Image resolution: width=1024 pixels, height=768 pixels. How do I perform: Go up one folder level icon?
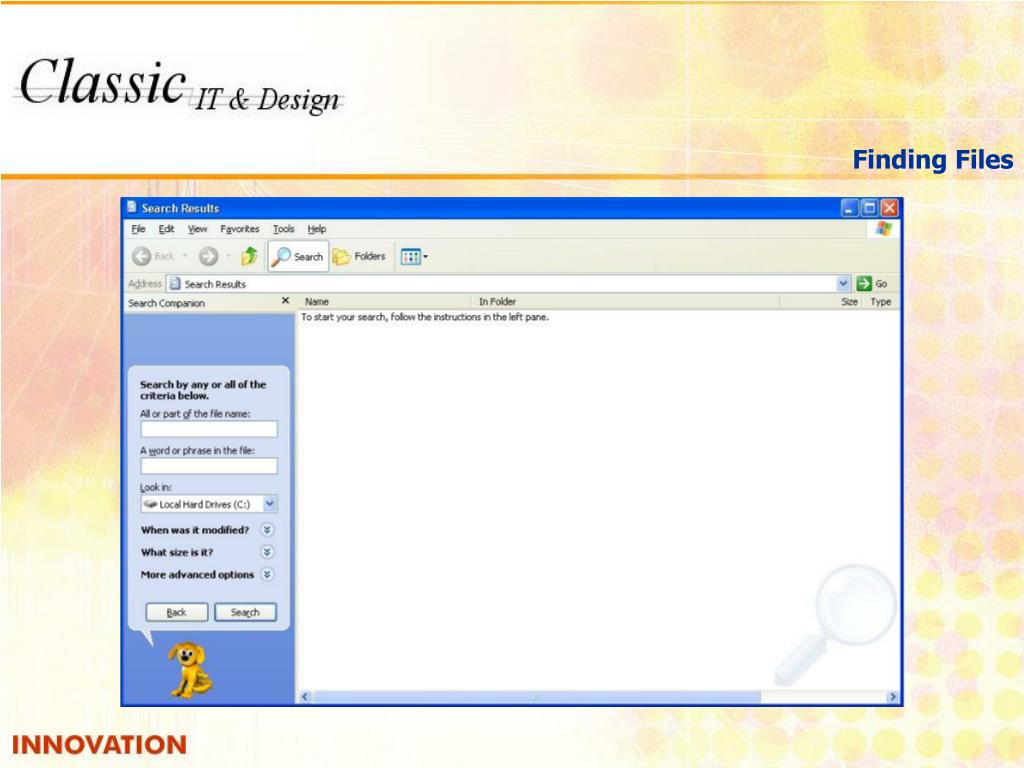[249, 256]
